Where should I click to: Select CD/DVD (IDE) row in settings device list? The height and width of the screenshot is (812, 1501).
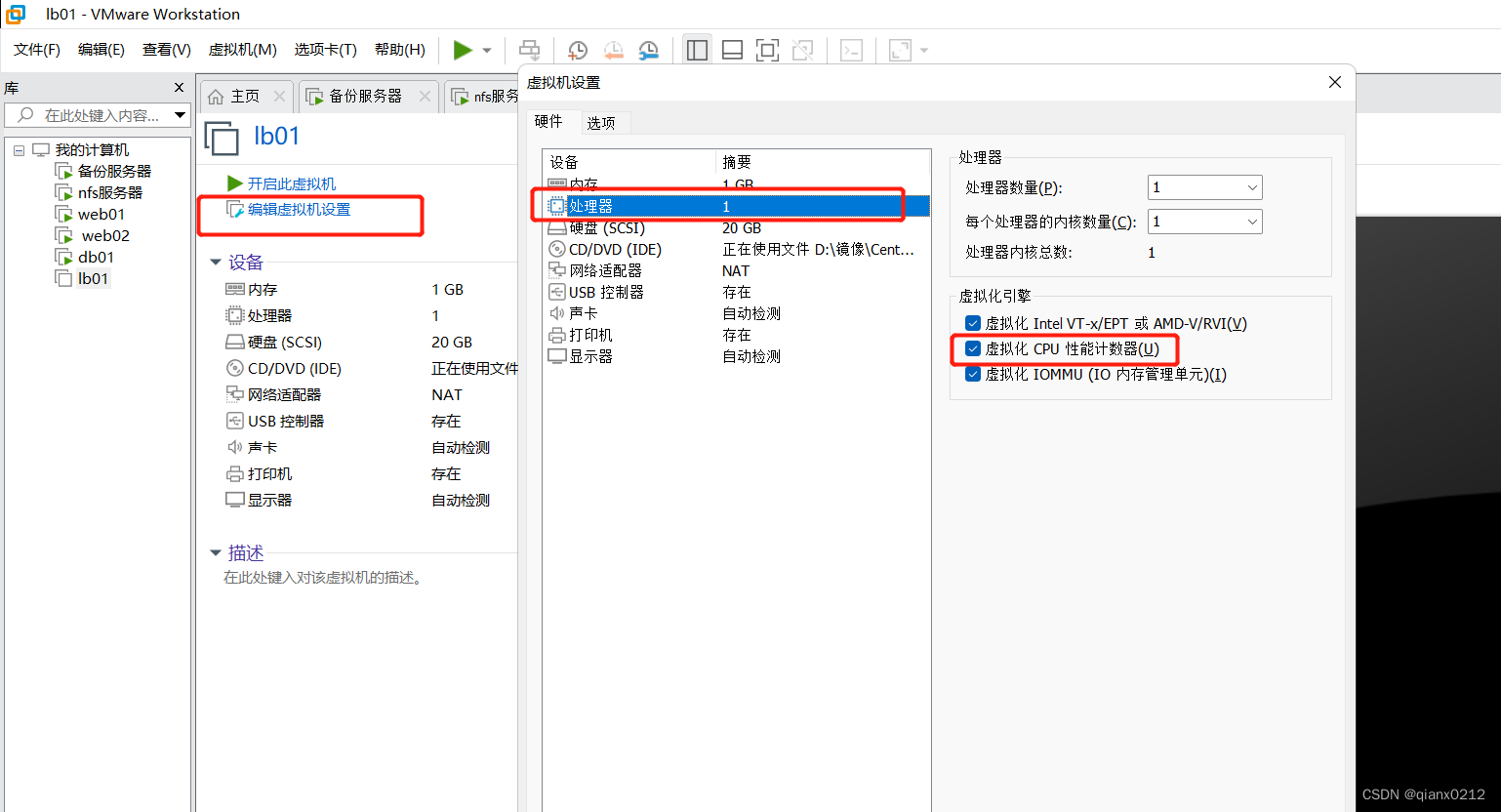pos(736,249)
